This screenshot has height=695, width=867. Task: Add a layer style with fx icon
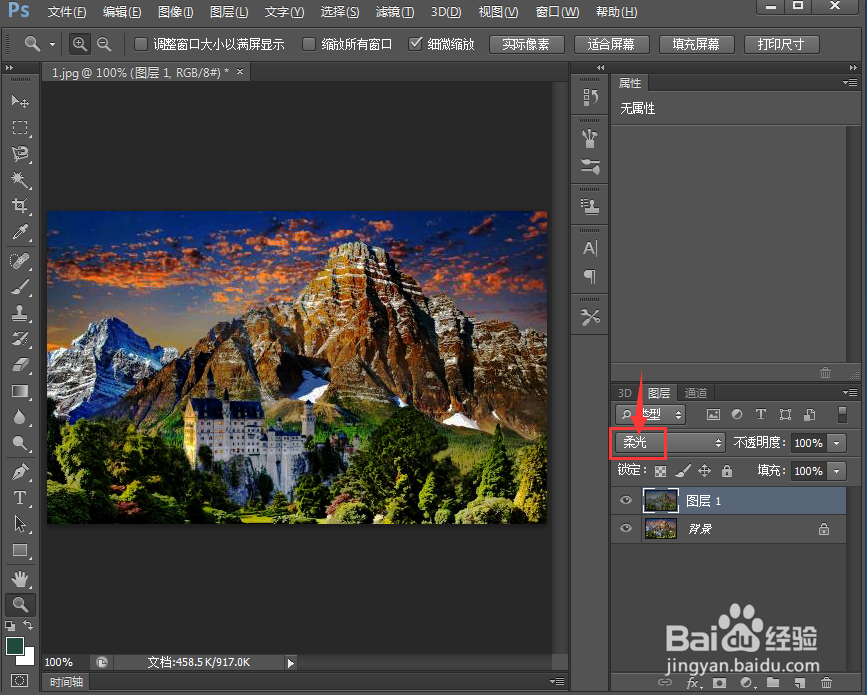(693, 683)
